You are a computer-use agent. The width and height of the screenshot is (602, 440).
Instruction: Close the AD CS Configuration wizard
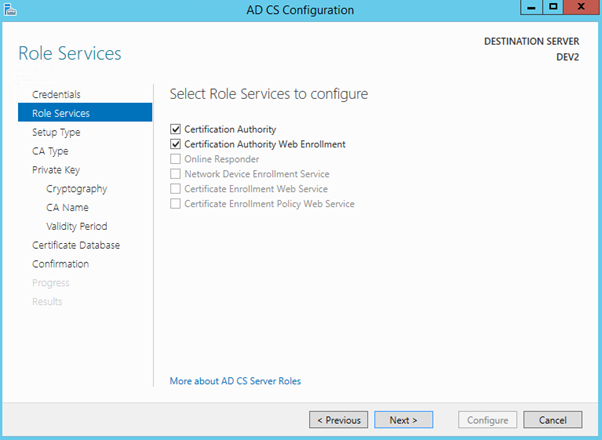pyautogui.click(x=579, y=8)
